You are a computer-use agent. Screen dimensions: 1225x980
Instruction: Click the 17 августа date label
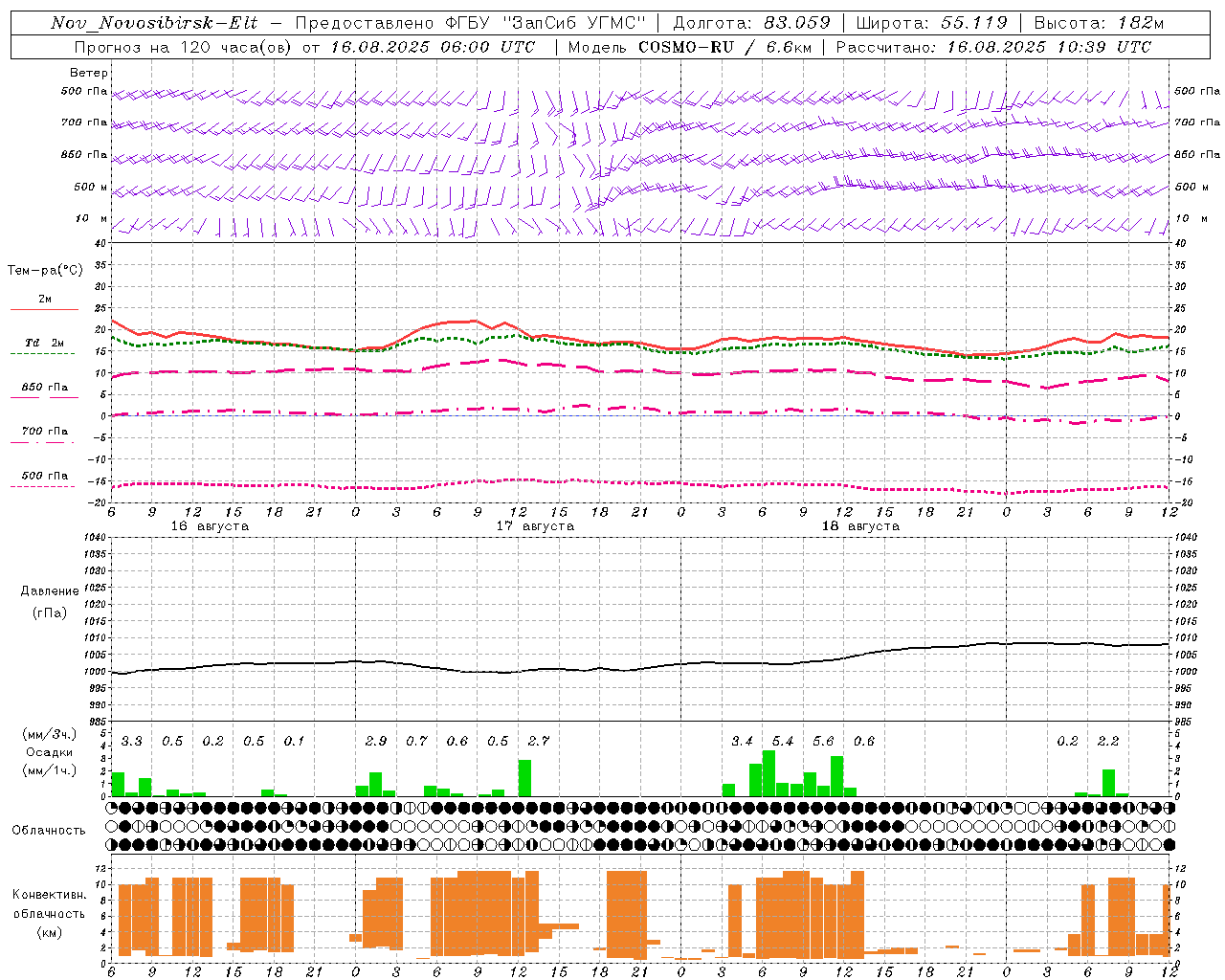coord(535,526)
